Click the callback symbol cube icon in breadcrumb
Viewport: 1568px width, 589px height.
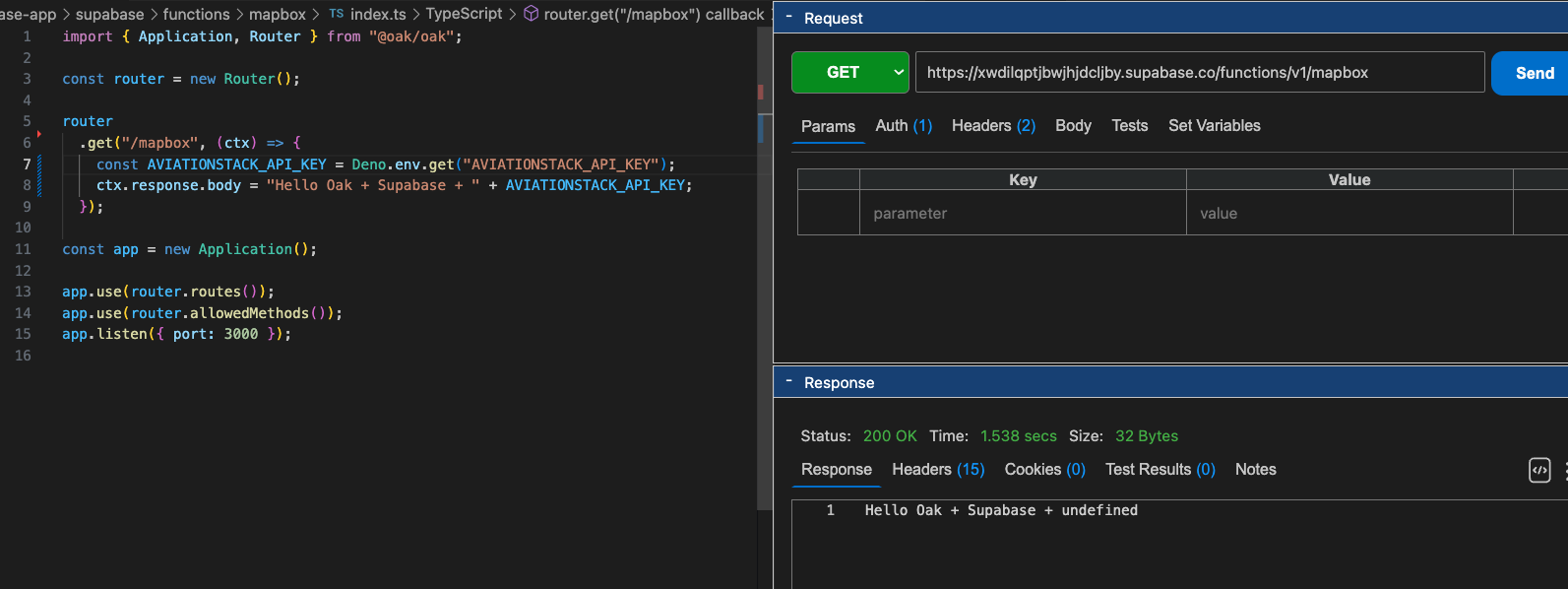click(x=531, y=14)
